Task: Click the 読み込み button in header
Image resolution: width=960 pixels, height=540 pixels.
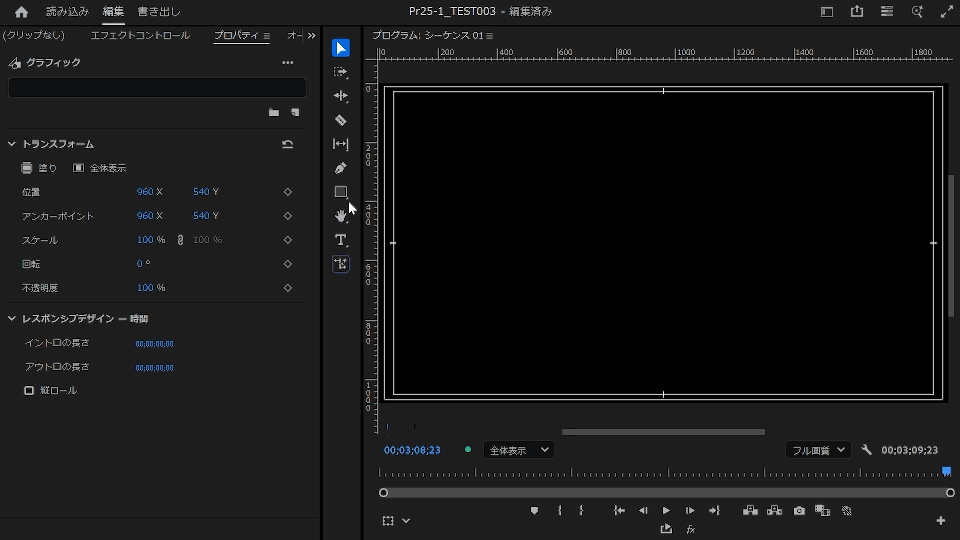Action: point(67,12)
